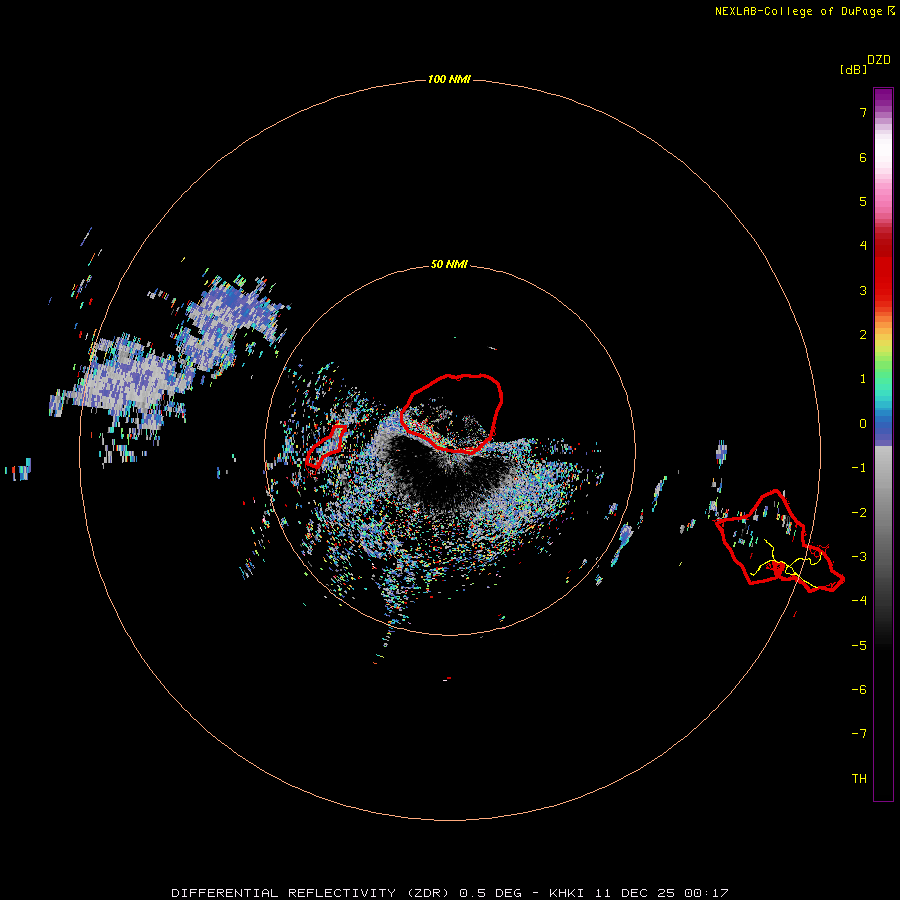Click the 4 value on color scale
900x900 pixels.
(x=863, y=246)
